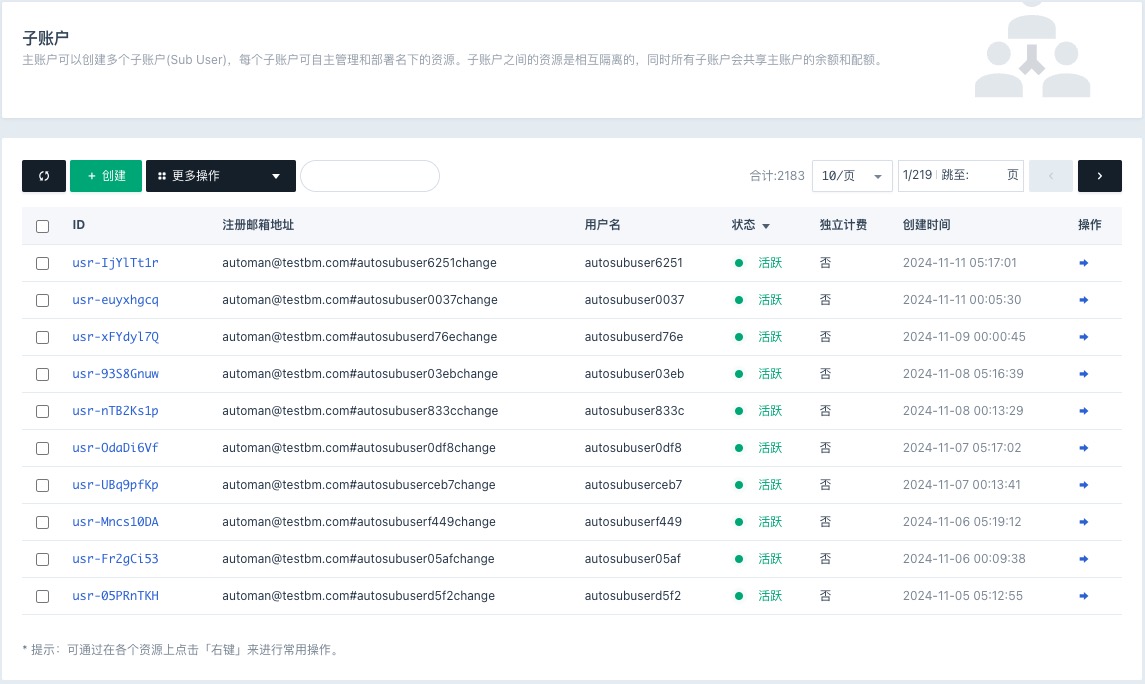Toggle the select-all checkbox in table header
Image resolution: width=1145 pixels, height=684 pixels.
[42, 226]
